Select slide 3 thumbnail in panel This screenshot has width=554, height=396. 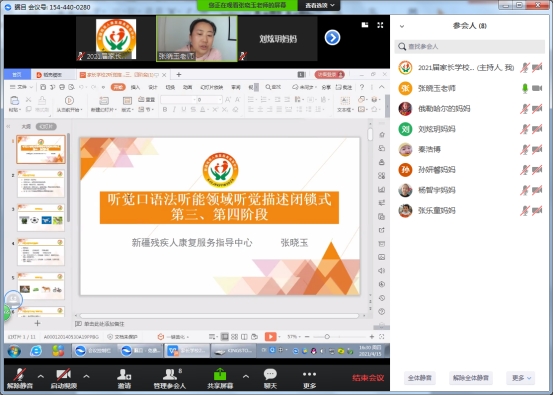41,218
